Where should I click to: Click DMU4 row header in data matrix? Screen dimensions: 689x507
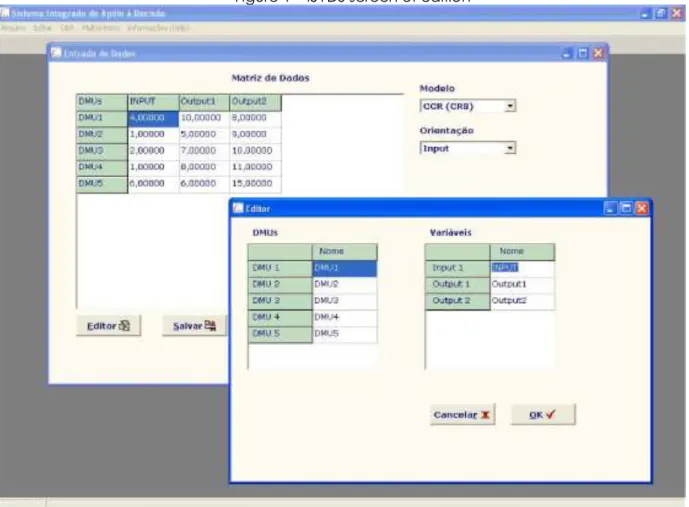tap(102, 167)
